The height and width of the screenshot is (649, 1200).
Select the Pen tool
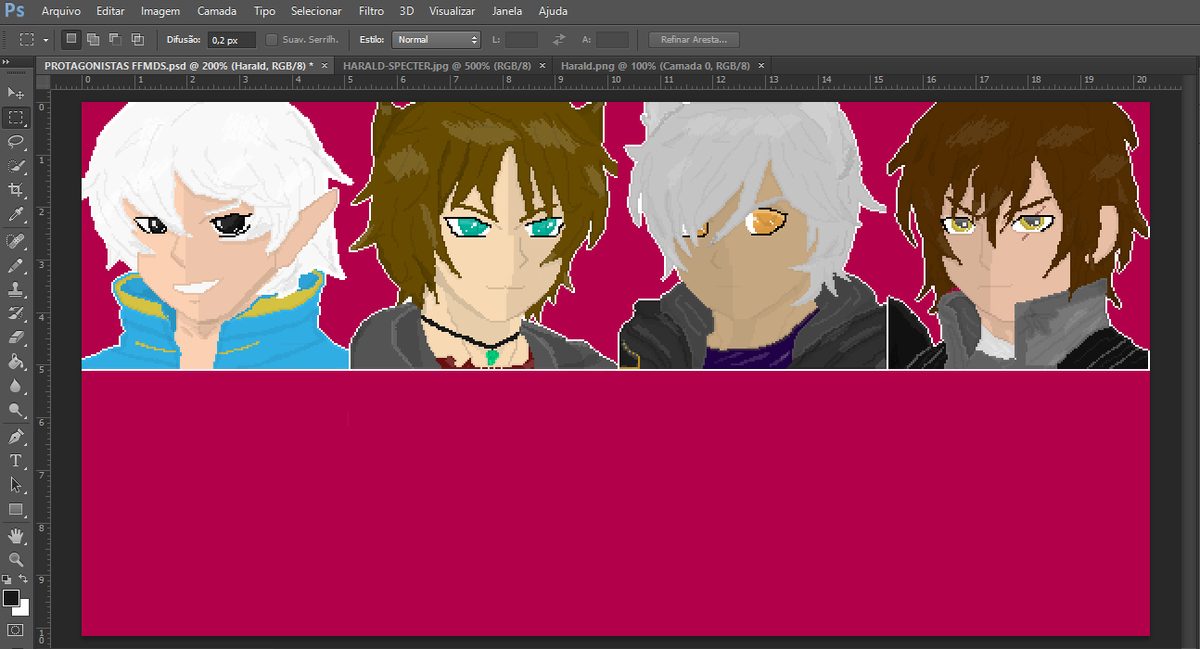pos(15,437)
